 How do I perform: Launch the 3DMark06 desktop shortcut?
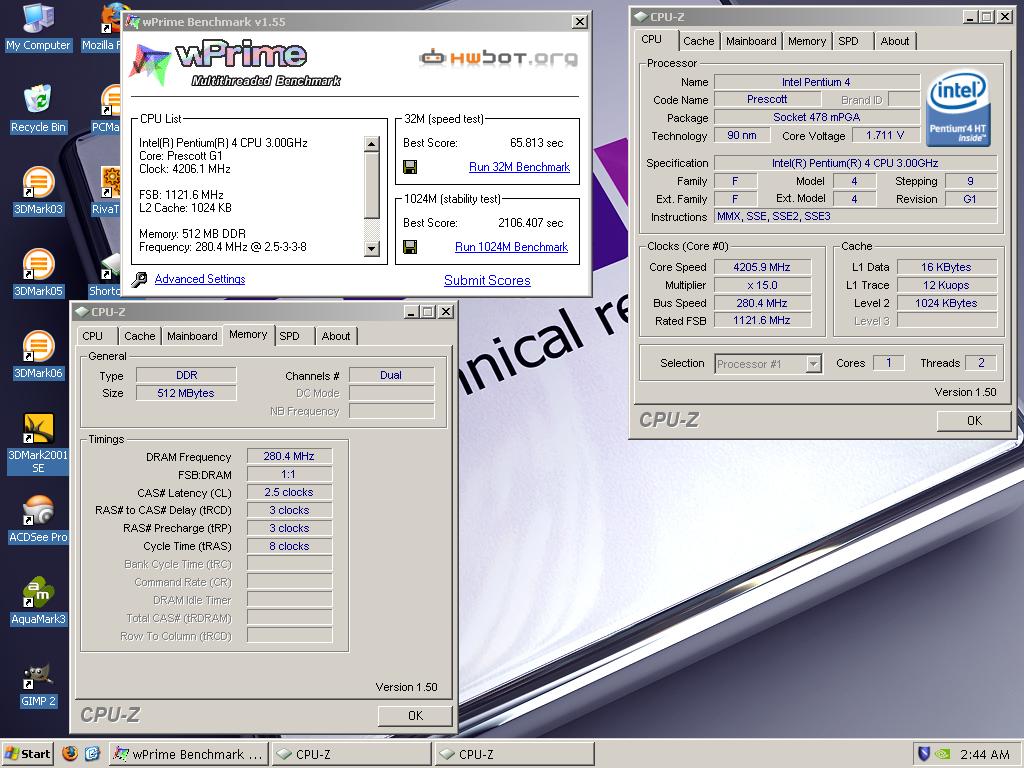click(x=38, y=355)
